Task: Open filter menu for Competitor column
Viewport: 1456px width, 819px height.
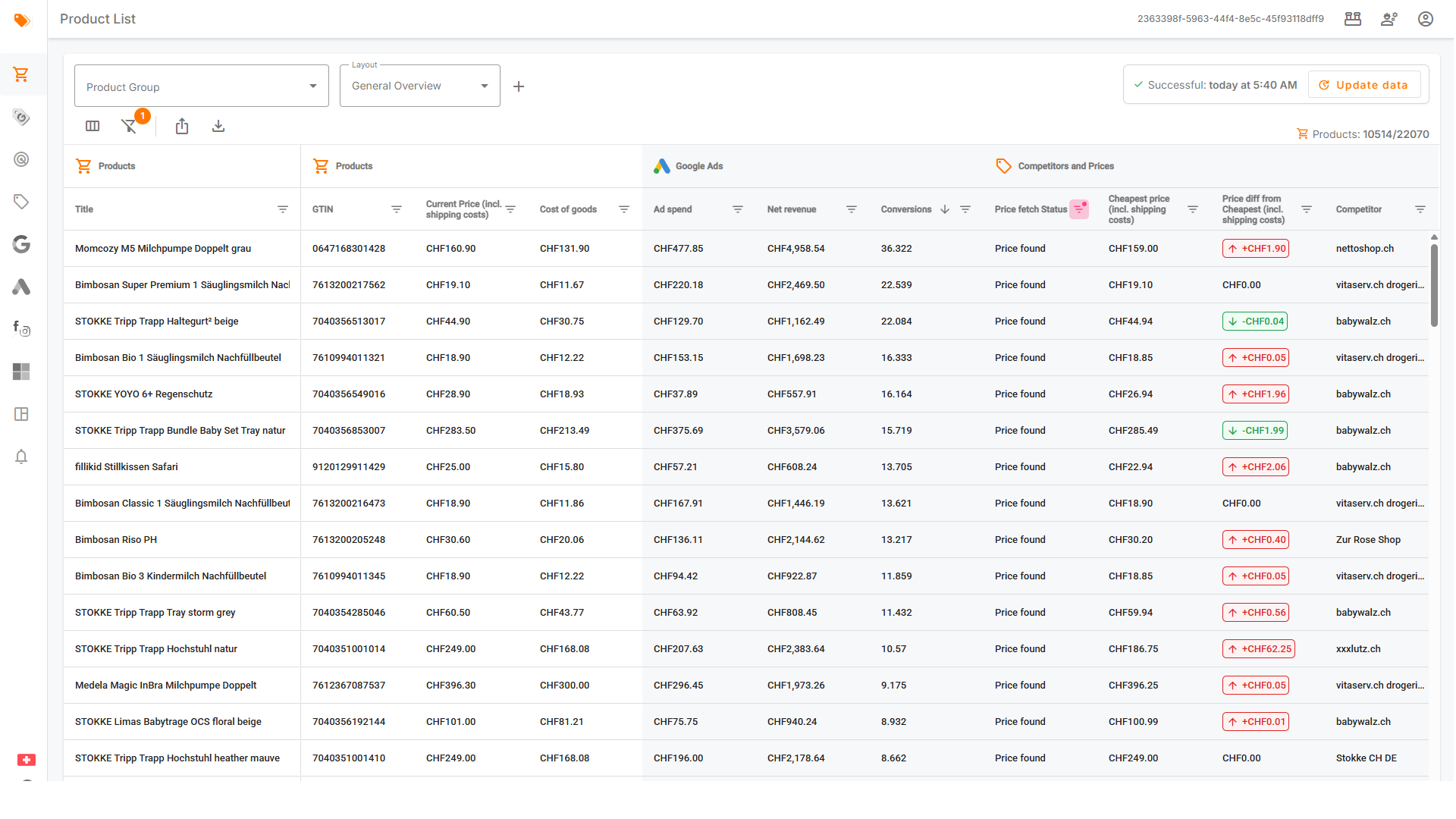Action: click(x=1420, y=209)
